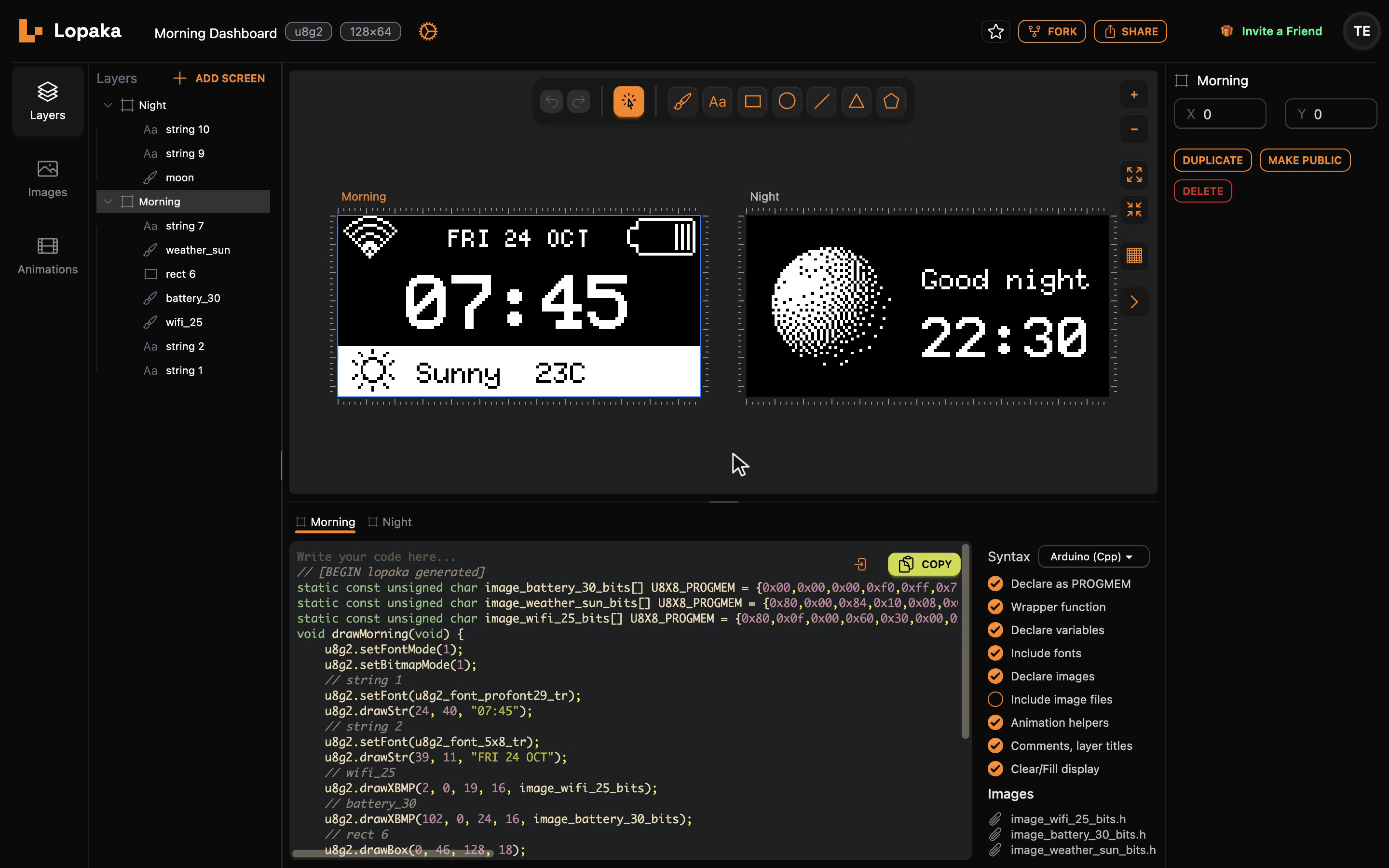Click the code panel horizontal scrollbar

pyautogui.click(x=393, y=854)
